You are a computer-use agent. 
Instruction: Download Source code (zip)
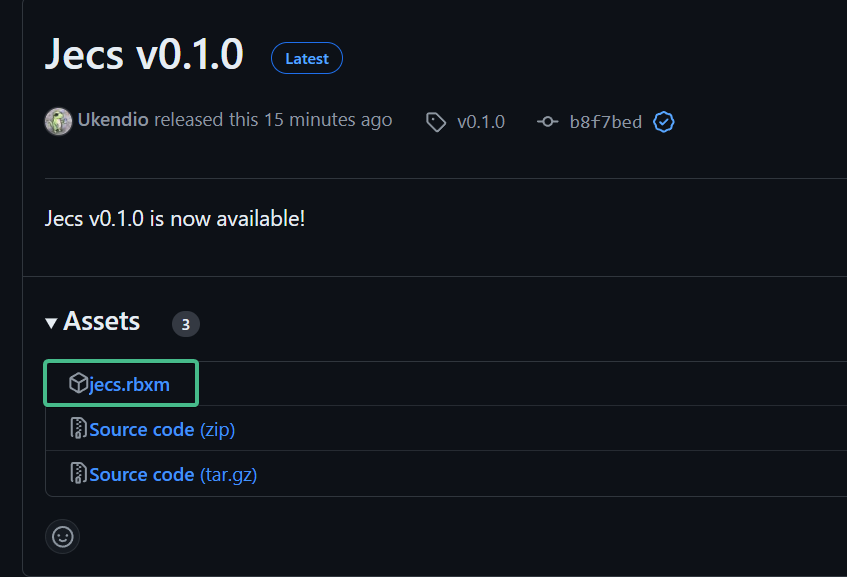point(141,429)
